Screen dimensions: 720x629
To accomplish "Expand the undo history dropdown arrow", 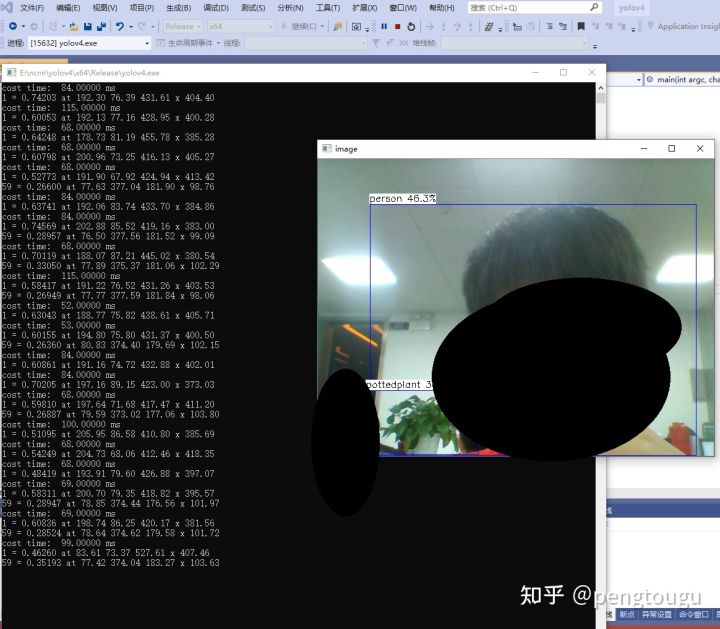I will (x=131, y=27).
